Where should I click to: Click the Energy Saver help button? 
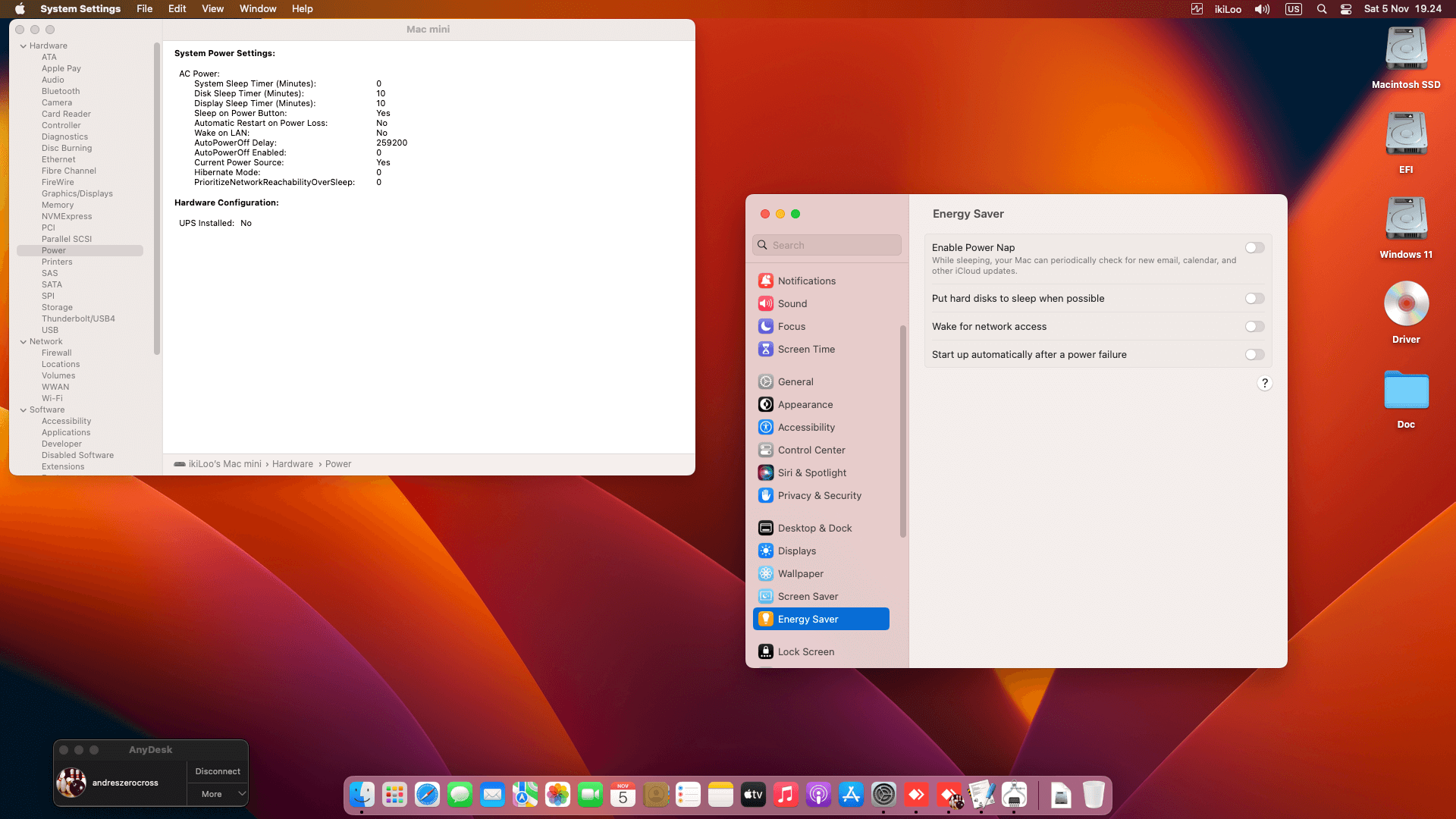1264,383
